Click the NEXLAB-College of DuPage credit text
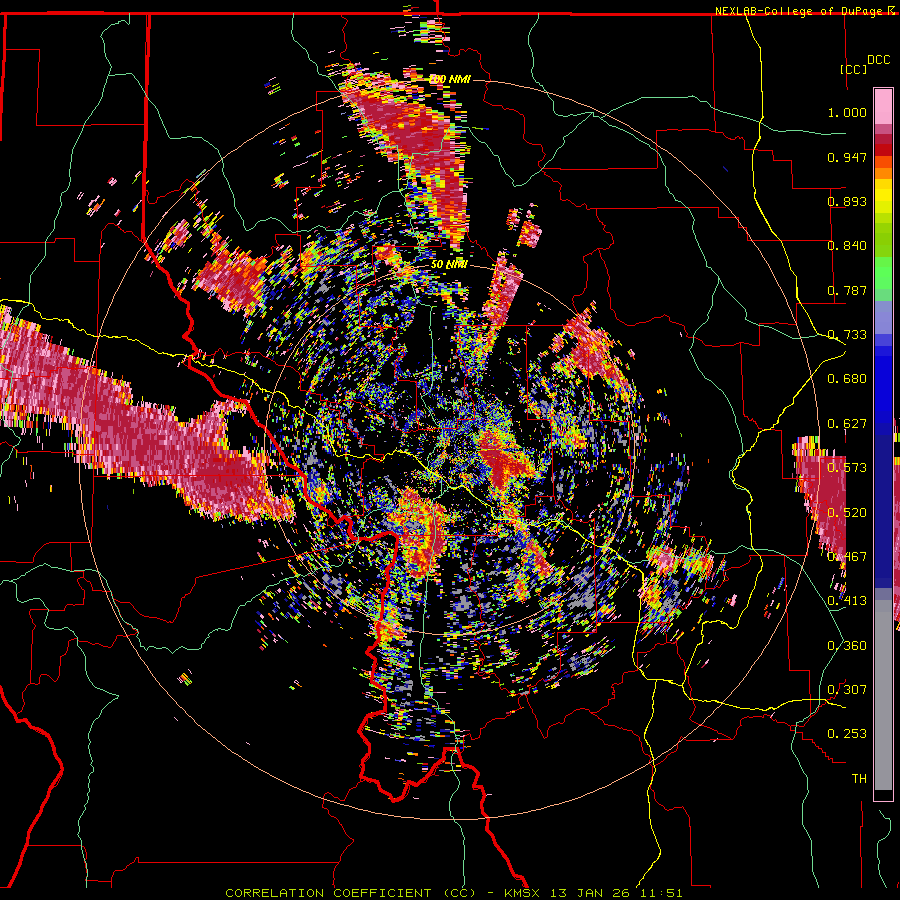Image resolution: width=900 pixels, height=900 pixels. [x=800, y=11]
